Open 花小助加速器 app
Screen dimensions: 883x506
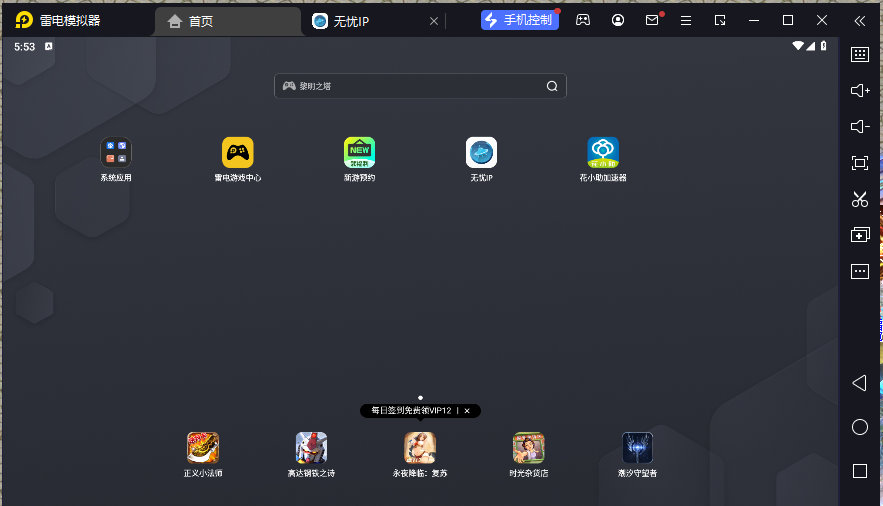click(603, 153)
